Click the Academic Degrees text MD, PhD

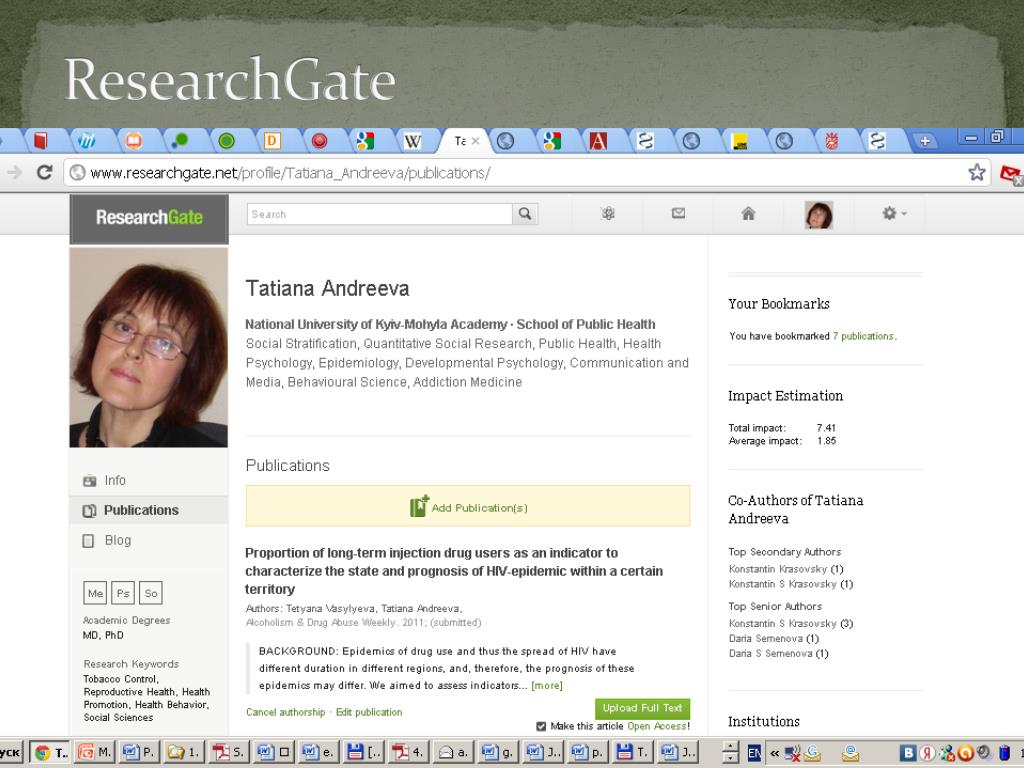(103, 635)
